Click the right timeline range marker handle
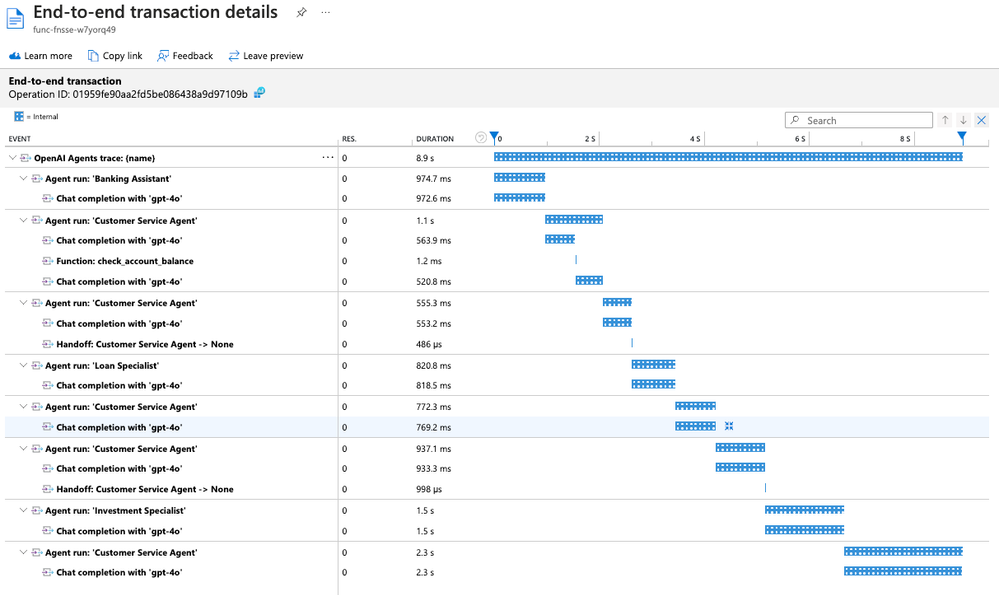The image size is (999, 595). pos(962,136)
